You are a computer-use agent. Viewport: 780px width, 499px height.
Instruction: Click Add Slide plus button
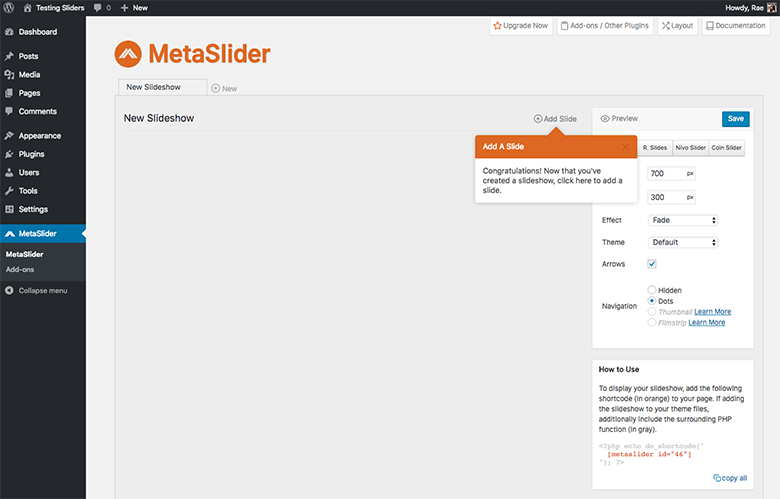[x=555, y=119]
